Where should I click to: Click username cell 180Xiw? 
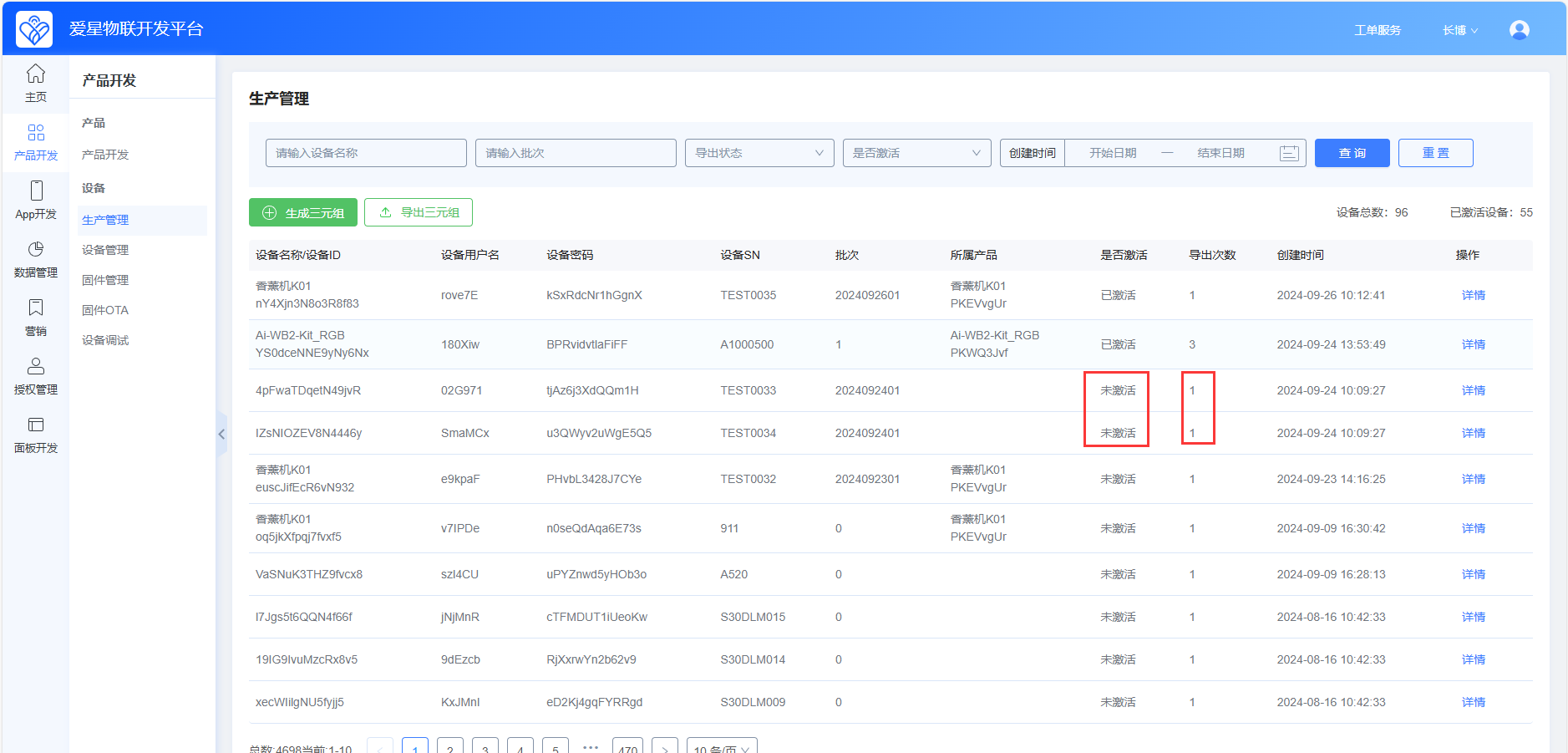460,344
